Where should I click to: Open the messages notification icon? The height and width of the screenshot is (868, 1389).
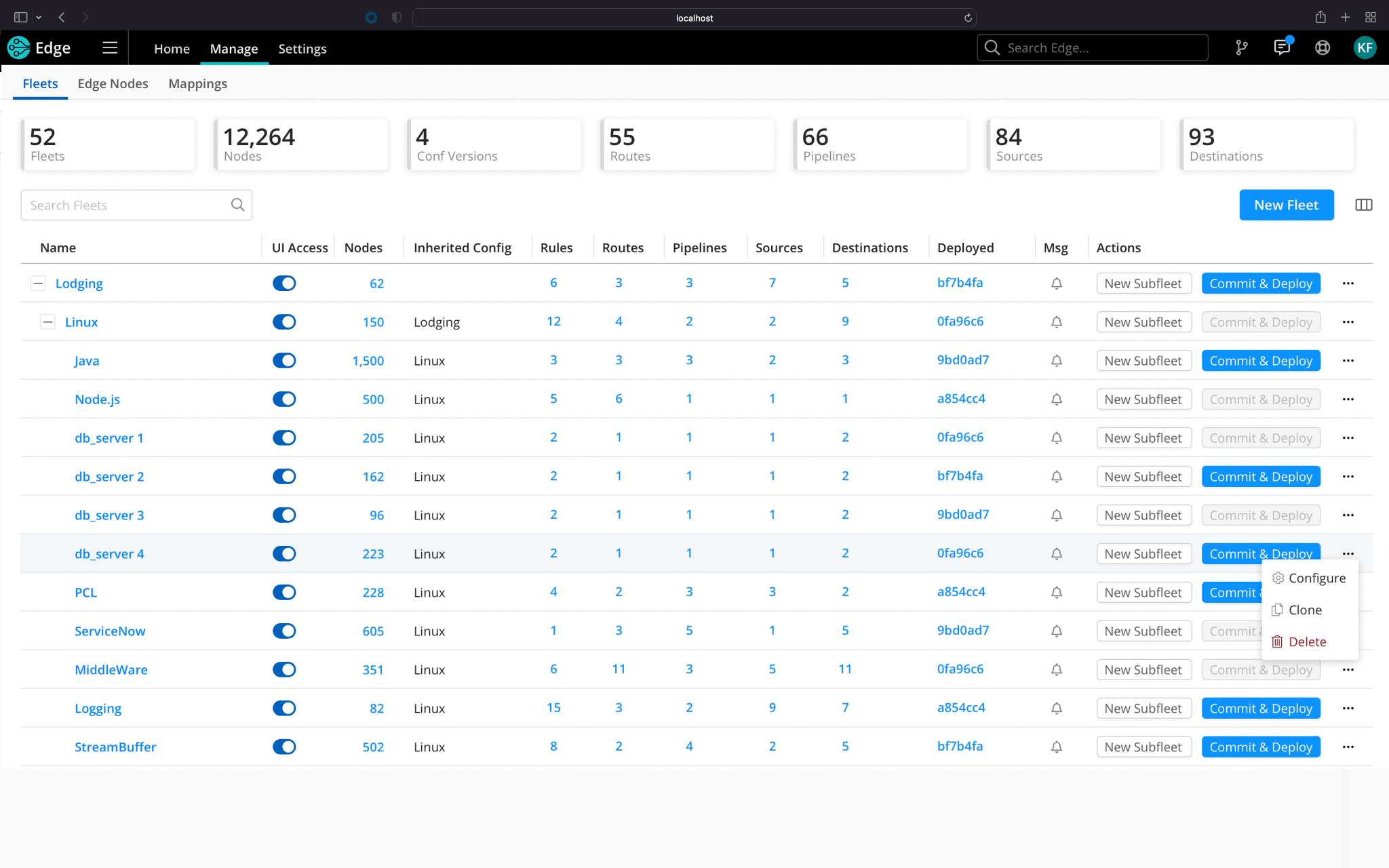point(1282,47)
